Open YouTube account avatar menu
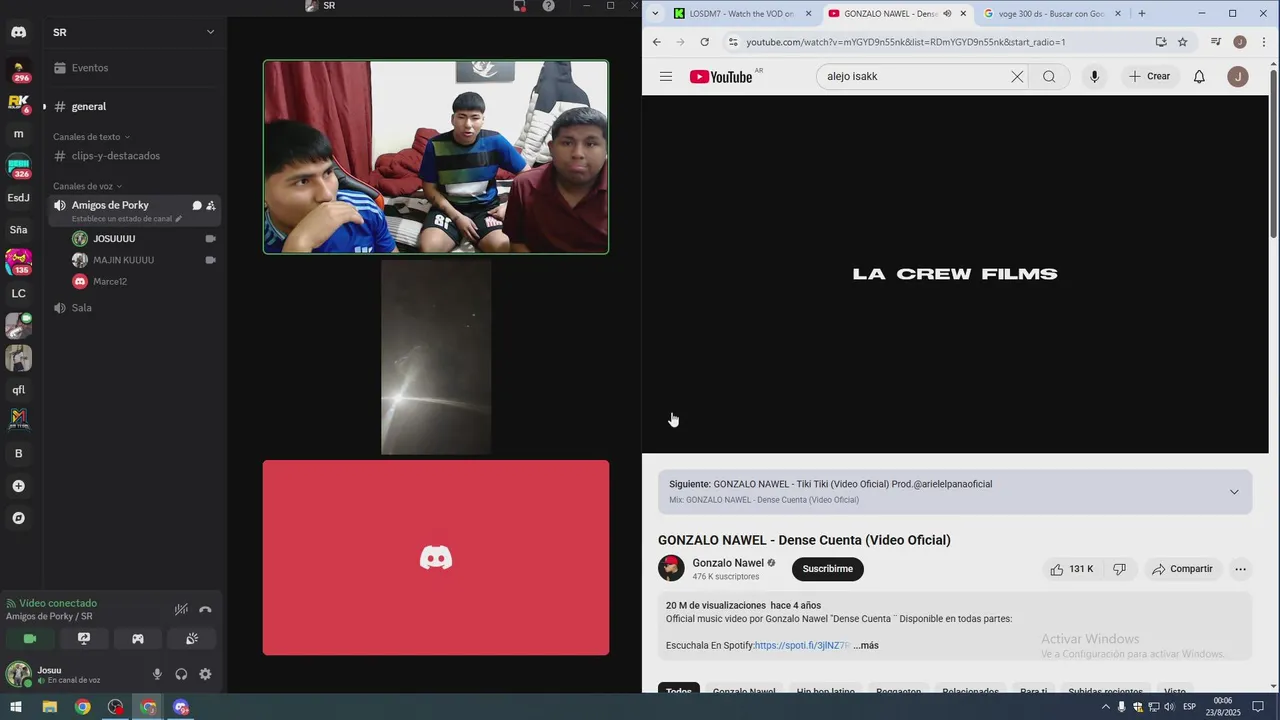Image resolution: width=1280 pixels, height=720 pixels. pyautogui.click(x=1238, y=76)
